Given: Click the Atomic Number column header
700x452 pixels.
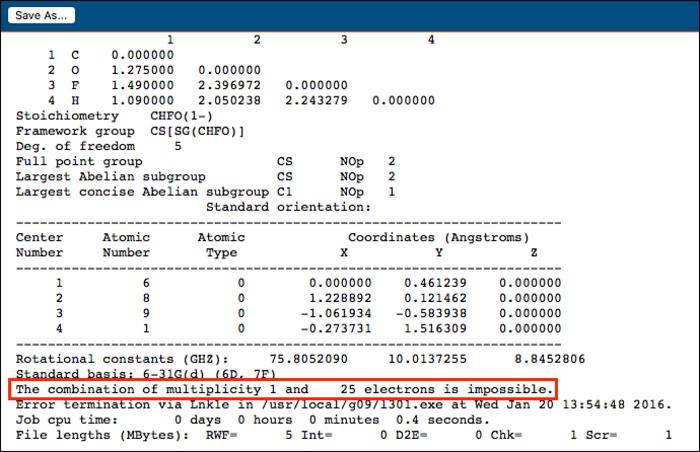Looking at the screenshot, I should point(126,245).
